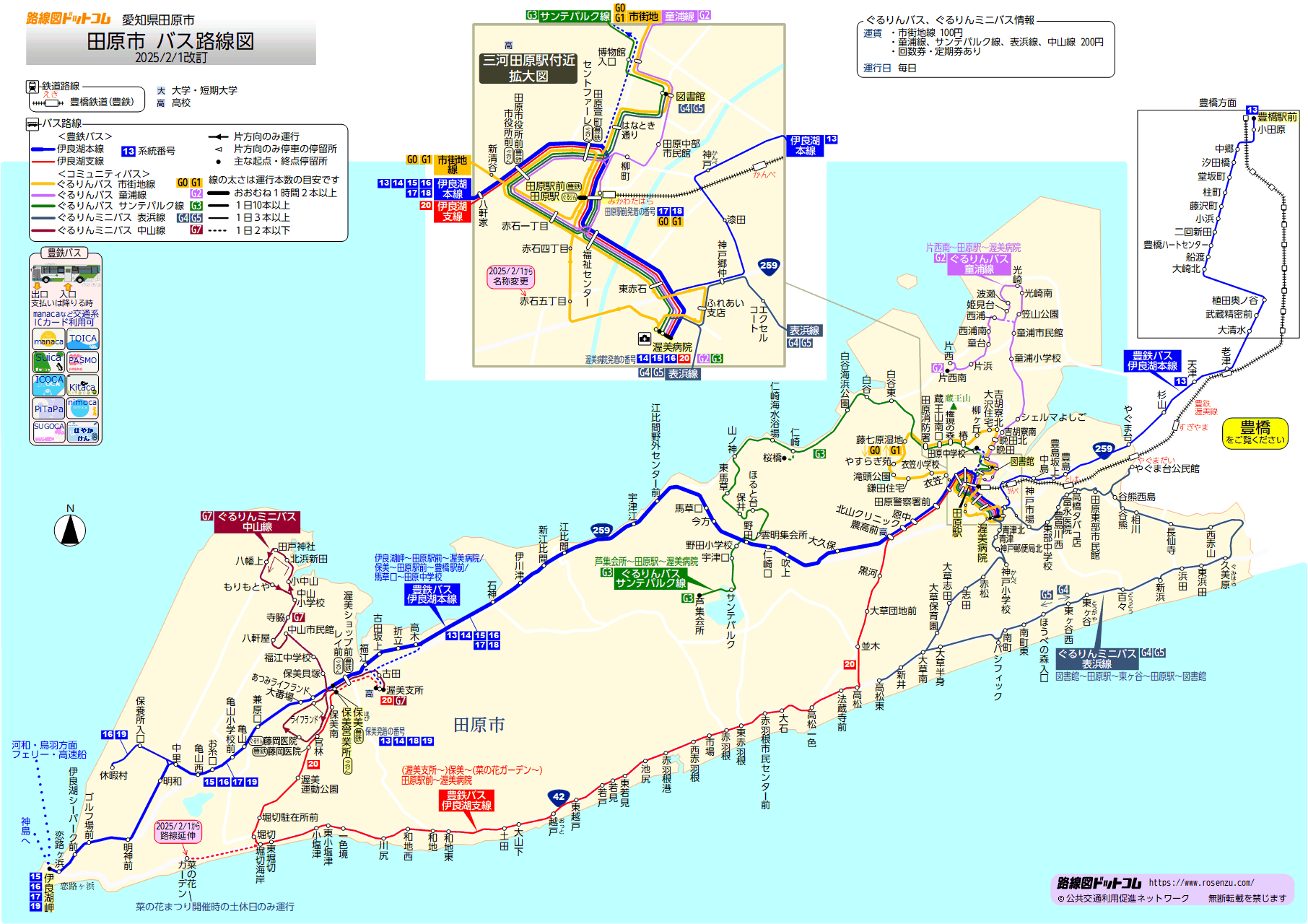Click the はやかけん card icon
Image resolution: width=1308 pixels, height=924 pixels.
tap(83, 432)
